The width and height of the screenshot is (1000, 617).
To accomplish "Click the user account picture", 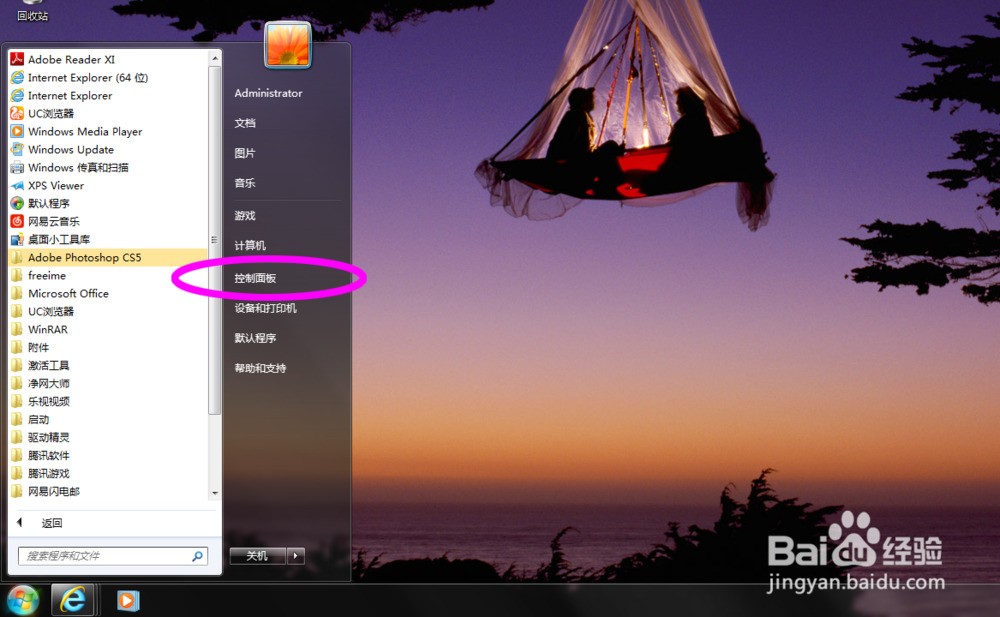I will pos(288,46).
